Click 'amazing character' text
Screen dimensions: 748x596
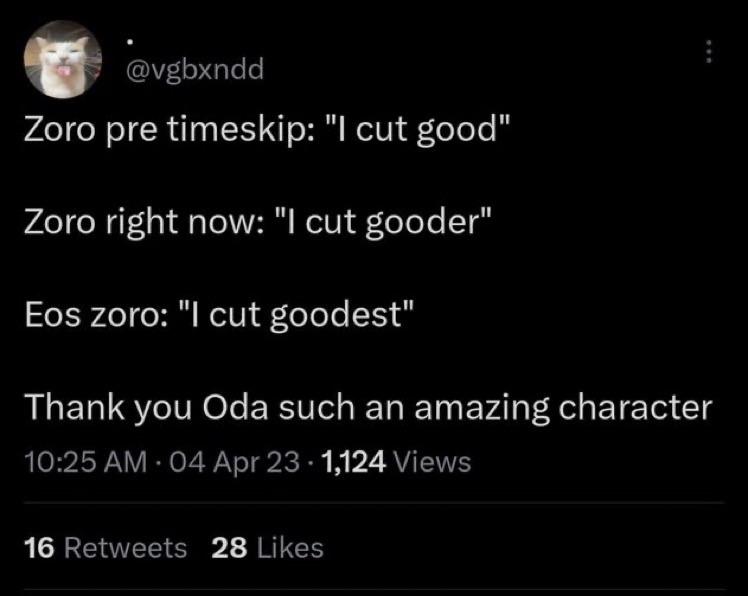tap(563, 409)
